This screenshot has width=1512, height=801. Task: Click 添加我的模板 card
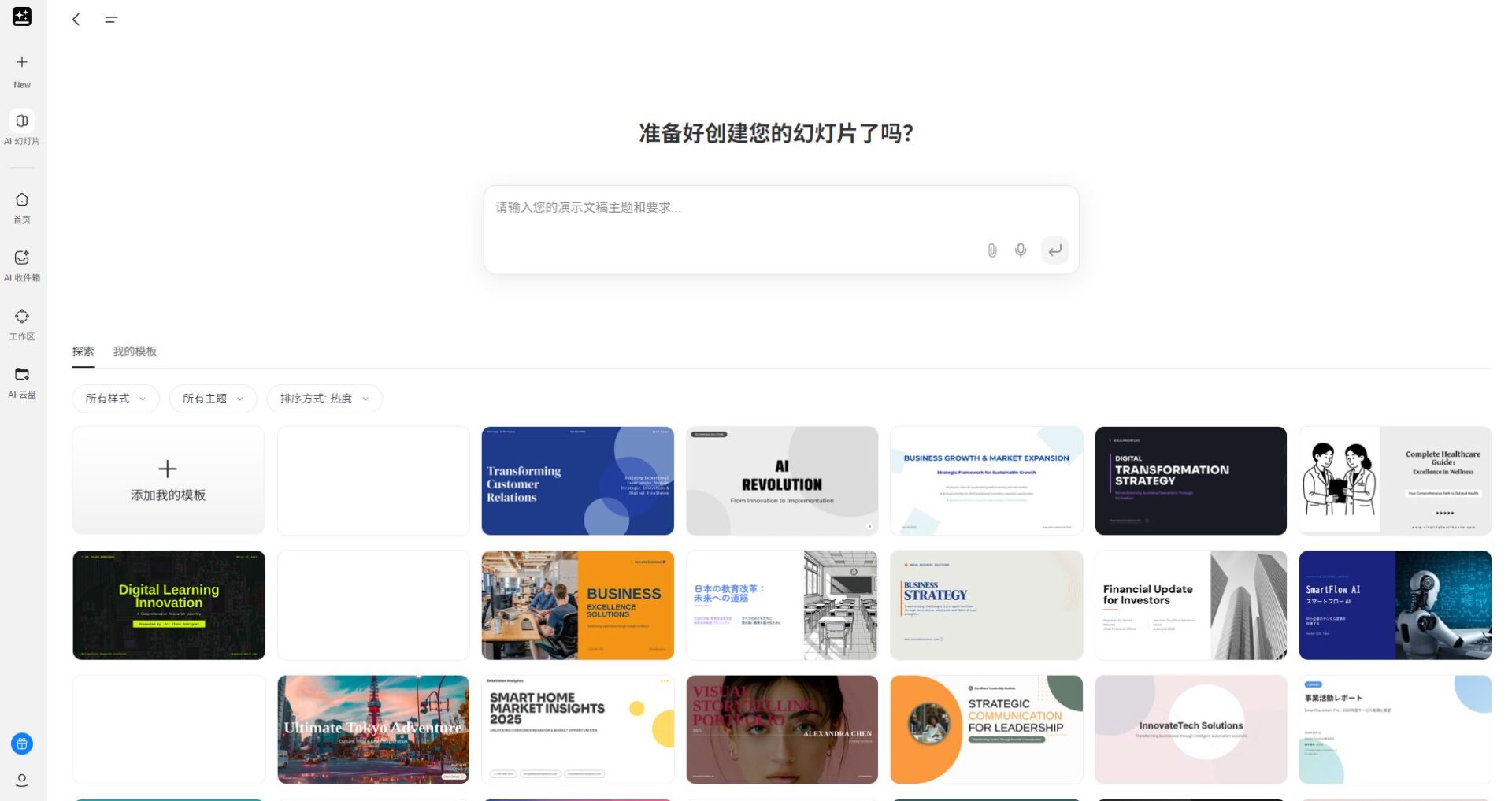tap(169, 480)
